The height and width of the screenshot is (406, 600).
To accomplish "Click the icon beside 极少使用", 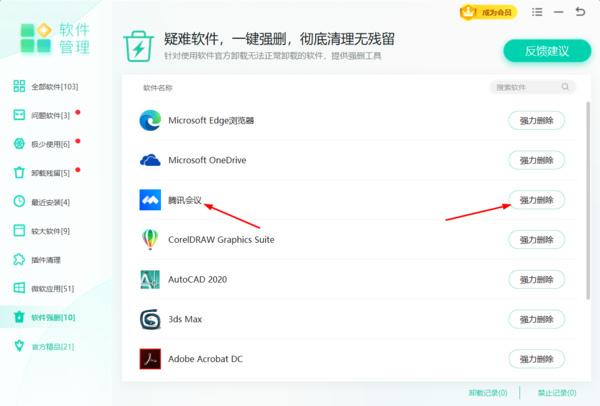I will (x=19, y=143).
